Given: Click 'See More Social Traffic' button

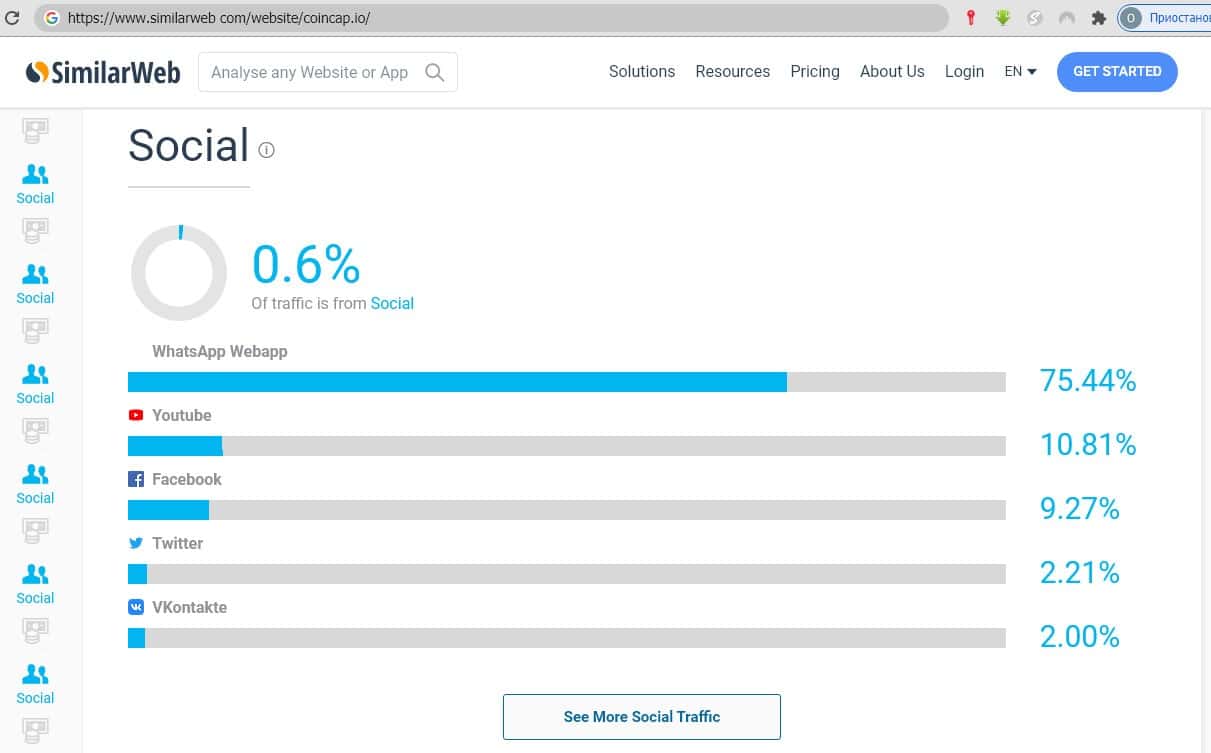Looking at the screenshot, I should 642,717.
